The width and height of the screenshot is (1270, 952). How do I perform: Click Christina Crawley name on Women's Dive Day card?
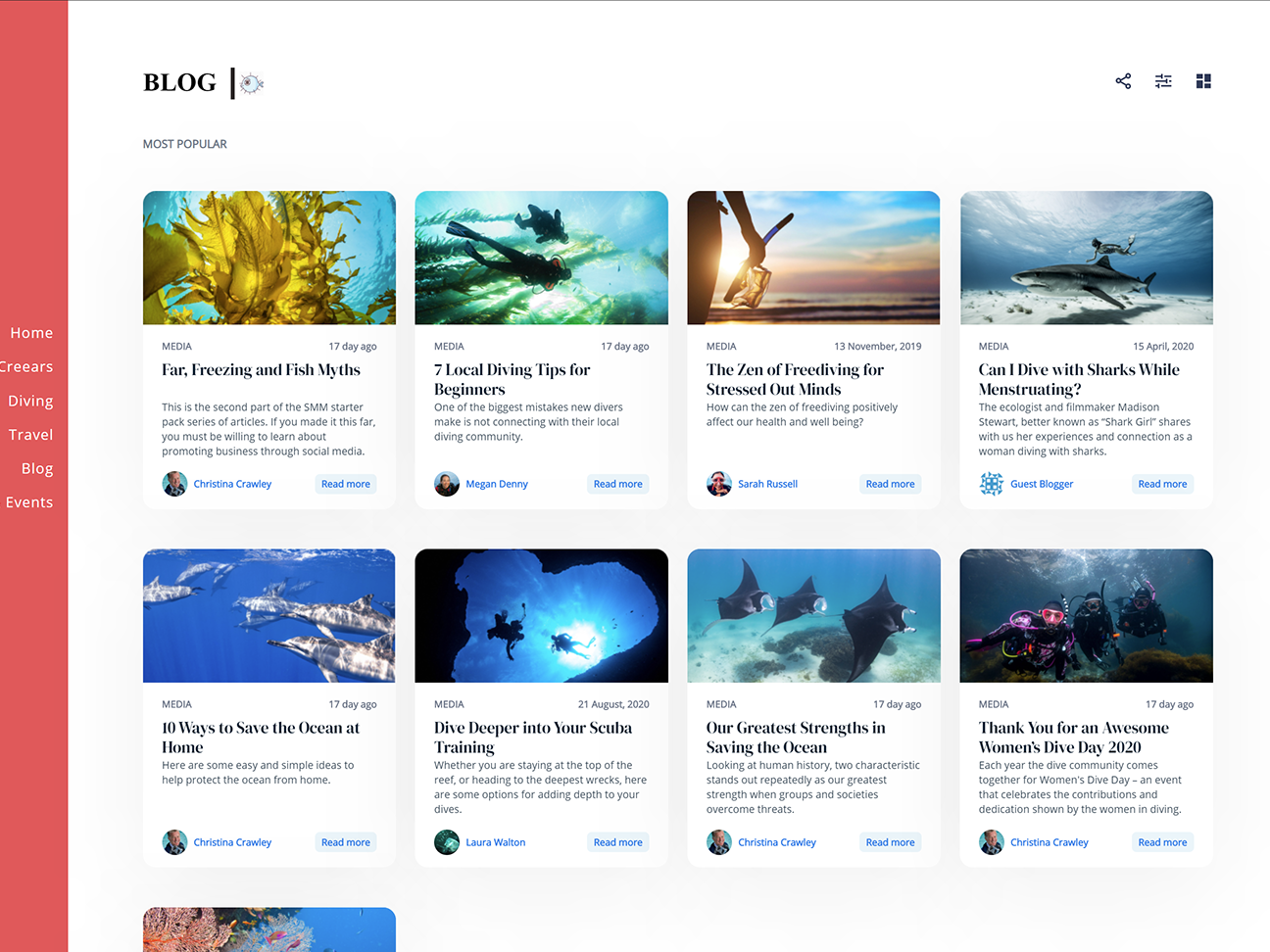(1050, 842)
